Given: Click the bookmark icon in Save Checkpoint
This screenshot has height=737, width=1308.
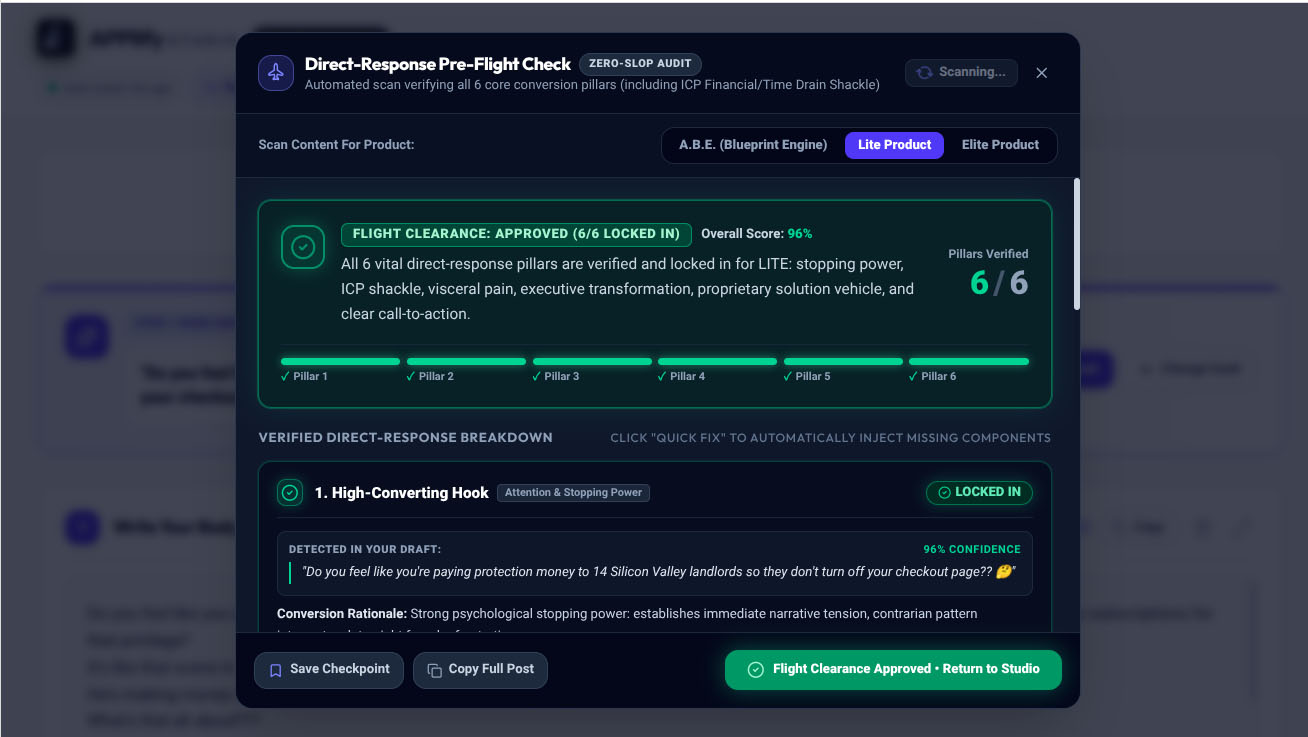Looking at the screenshot, I should click(x=276, y=670).
